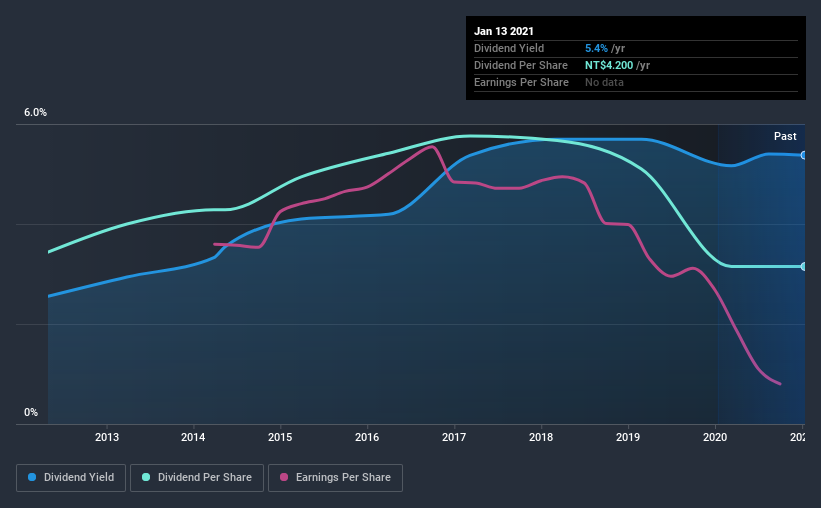Click the Jan 13 2021 tooltip date
The image size is (821, 508).
[x=504, y=31]
